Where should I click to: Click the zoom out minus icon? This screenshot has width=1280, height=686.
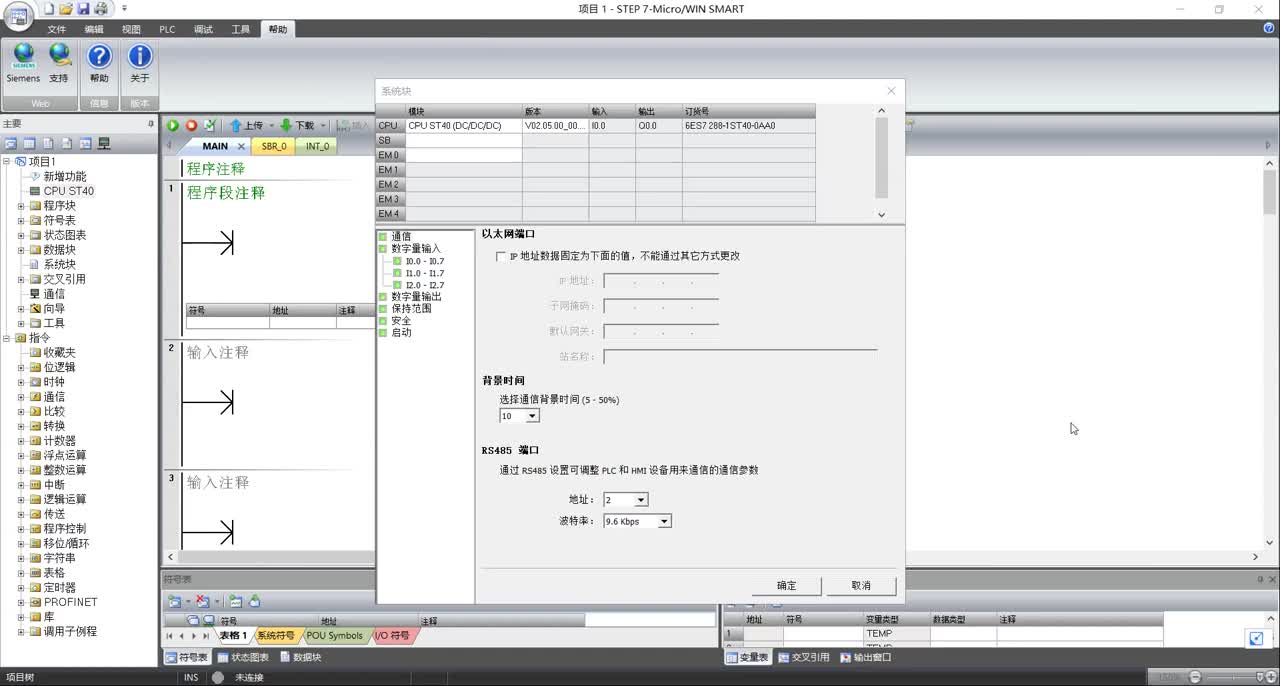[1195, 678]
